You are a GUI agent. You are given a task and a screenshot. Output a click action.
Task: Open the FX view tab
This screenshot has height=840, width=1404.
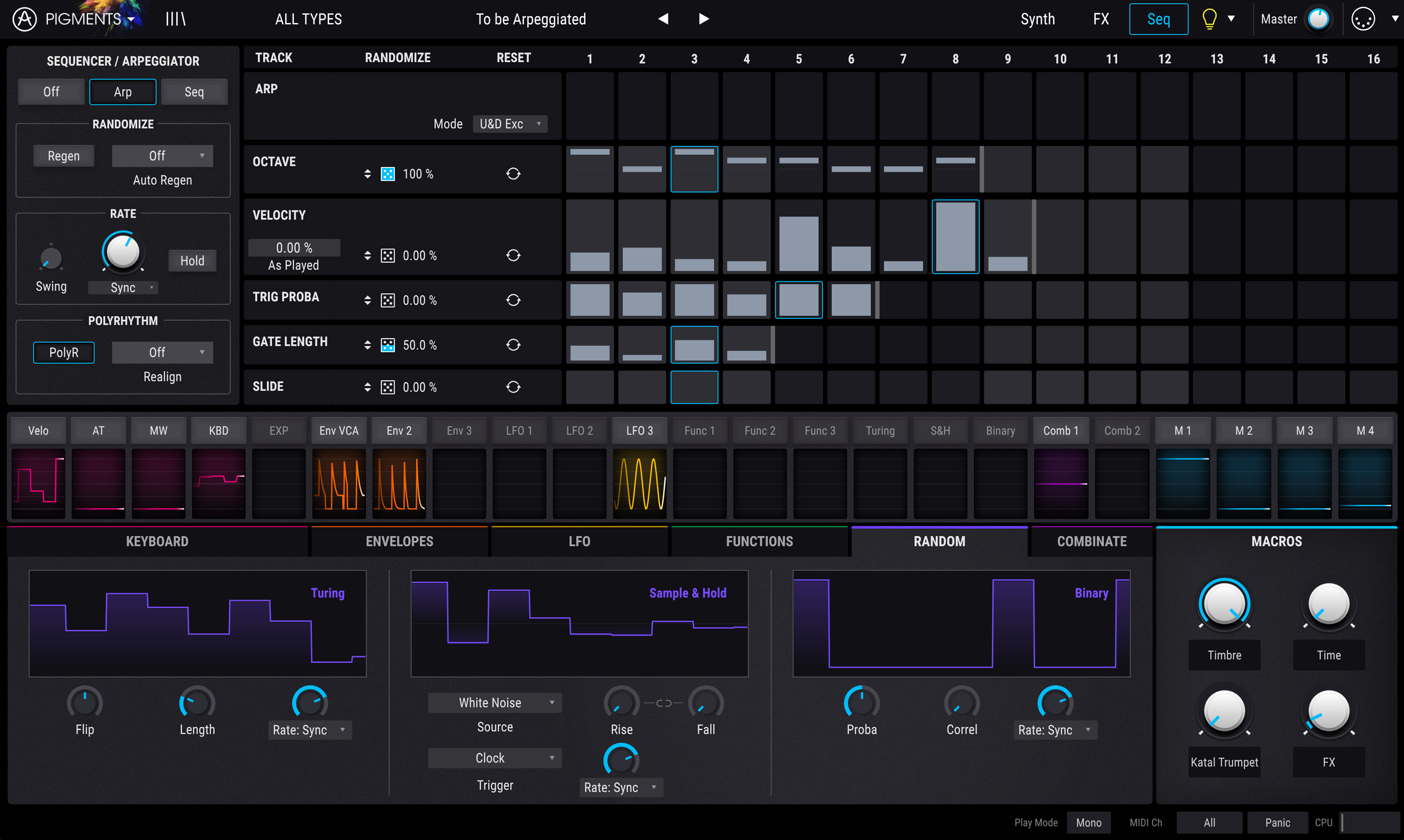click(1101, 19)
